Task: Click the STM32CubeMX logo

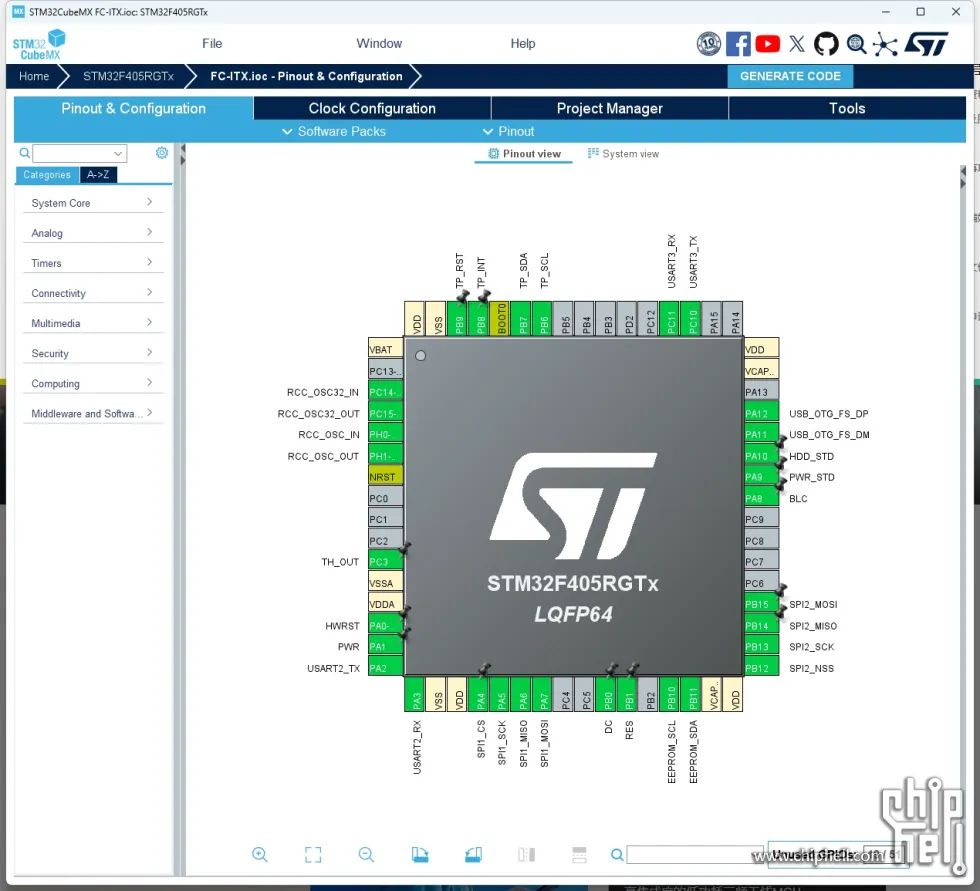Action: click(x=39, y=45)
